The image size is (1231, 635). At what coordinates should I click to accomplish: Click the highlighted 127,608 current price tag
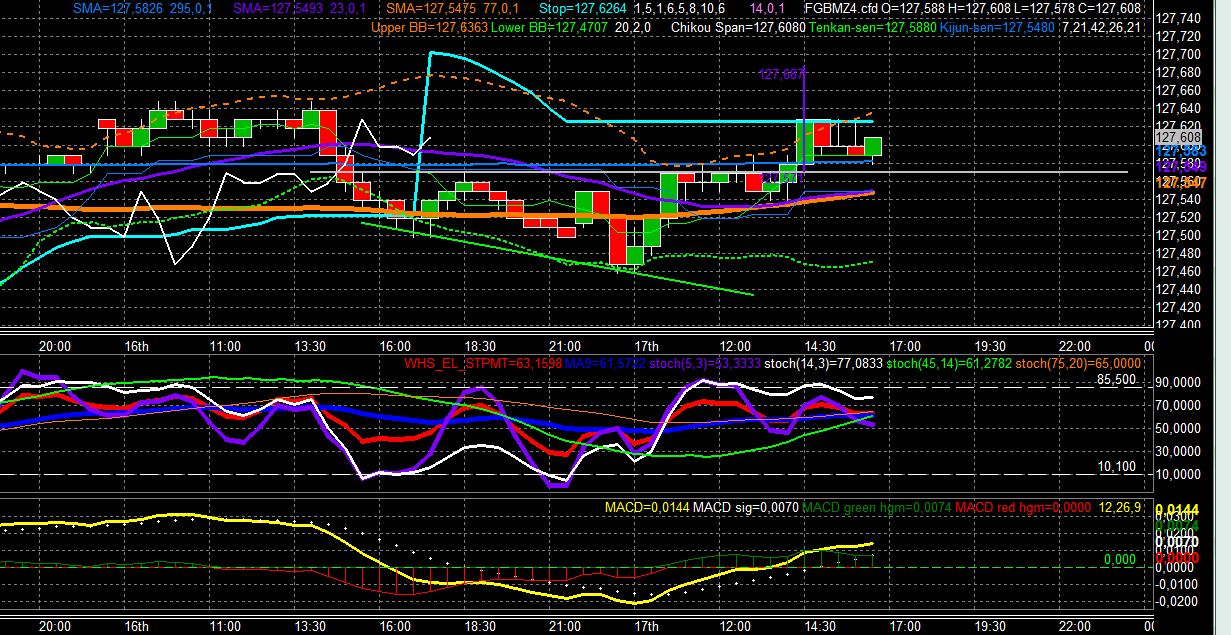1178,137
